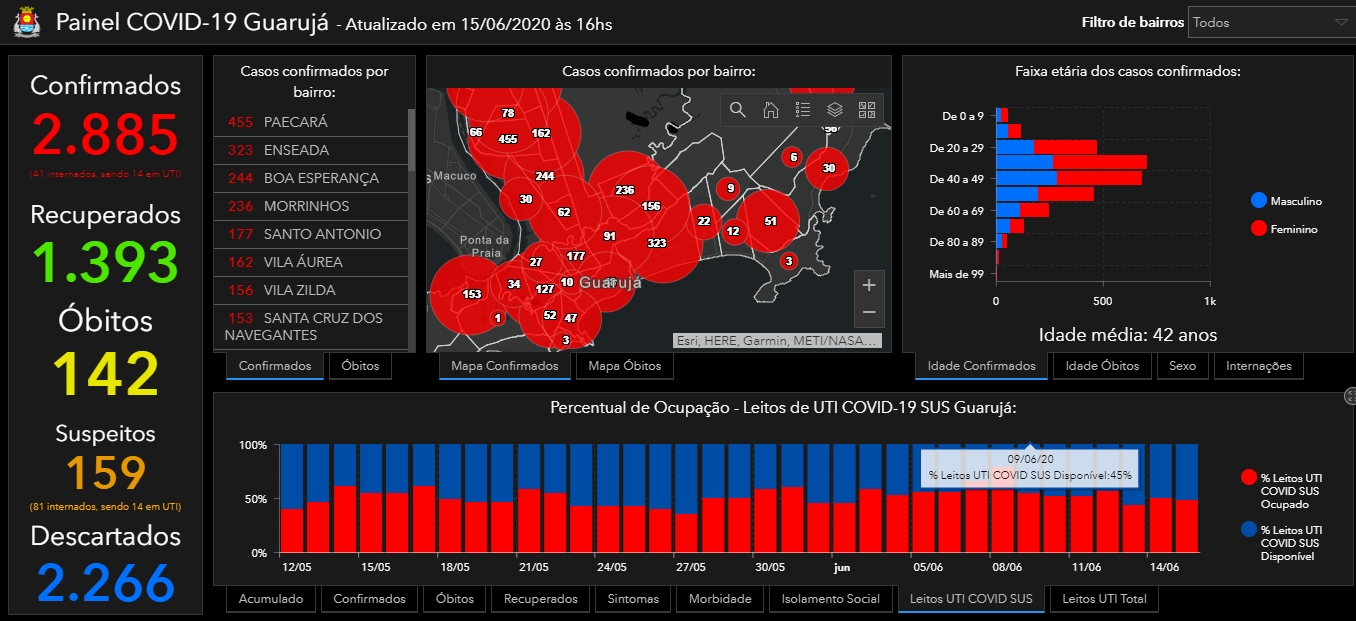Zoom in on the map
1356x621 pixels.
[869, 286]
